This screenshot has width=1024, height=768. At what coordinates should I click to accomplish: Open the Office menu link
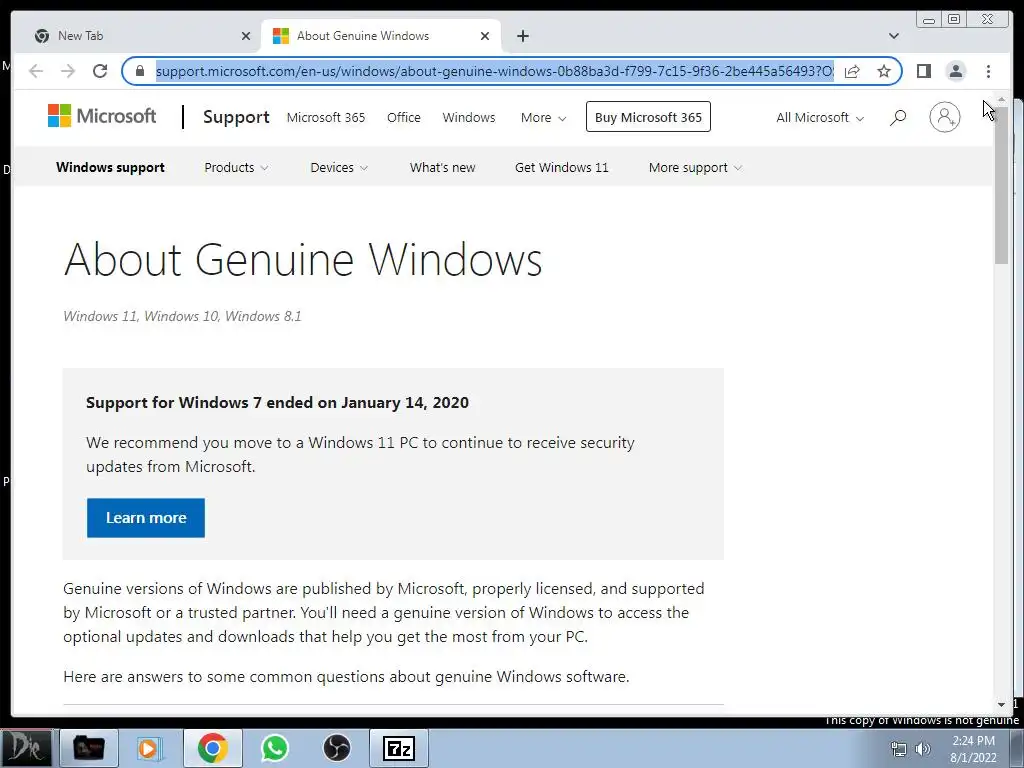click(404, 118)
